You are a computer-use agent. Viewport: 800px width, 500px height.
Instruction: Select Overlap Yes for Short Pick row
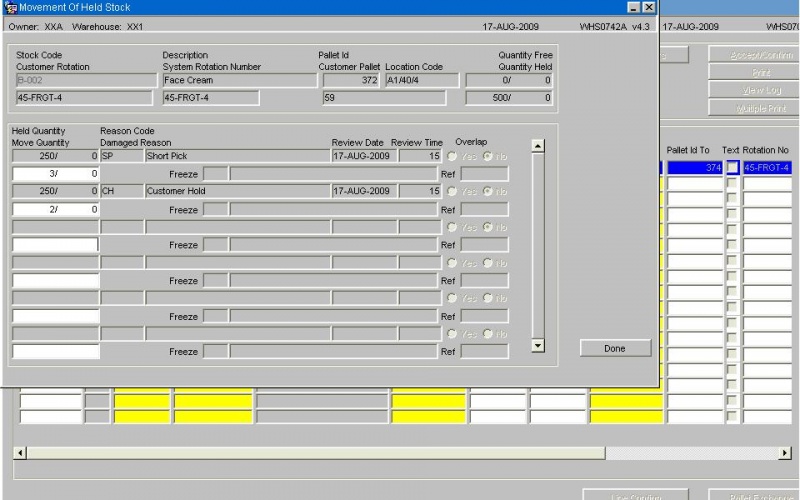(x=452, y=156)
